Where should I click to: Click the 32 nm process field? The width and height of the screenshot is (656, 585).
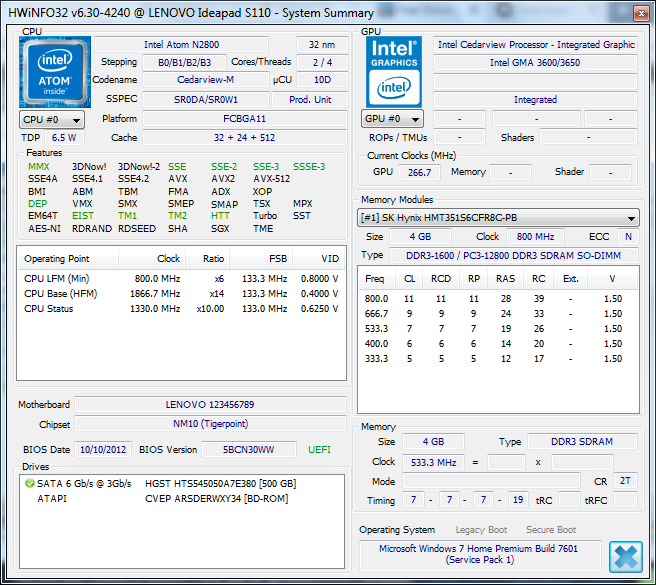[x=322, y=45]
